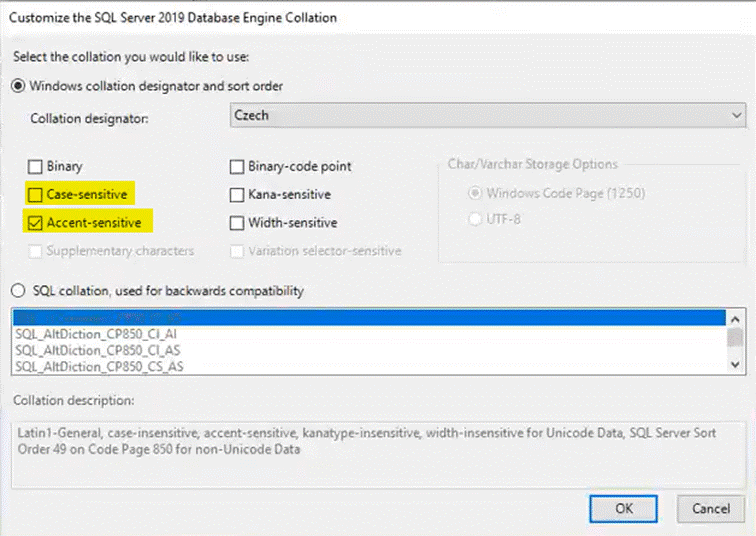Choose the UTF-8 storage option
The width and height of the screenshot is (756, 536).
pos(475,219)
